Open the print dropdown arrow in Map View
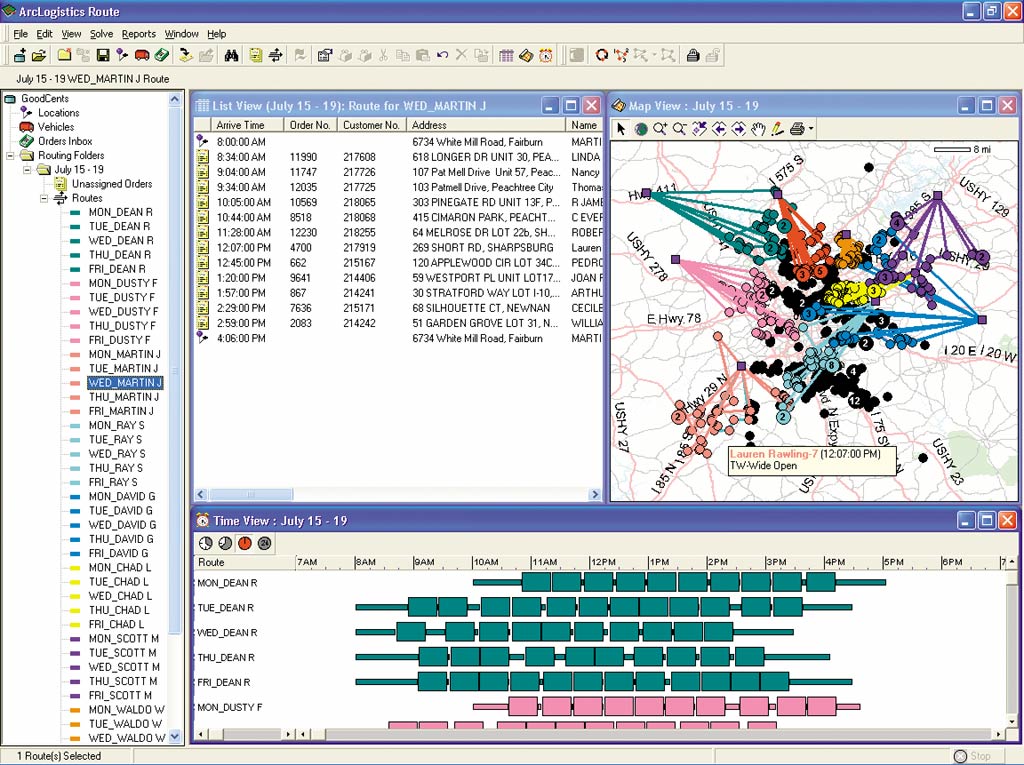 click(x=811, y=129)
